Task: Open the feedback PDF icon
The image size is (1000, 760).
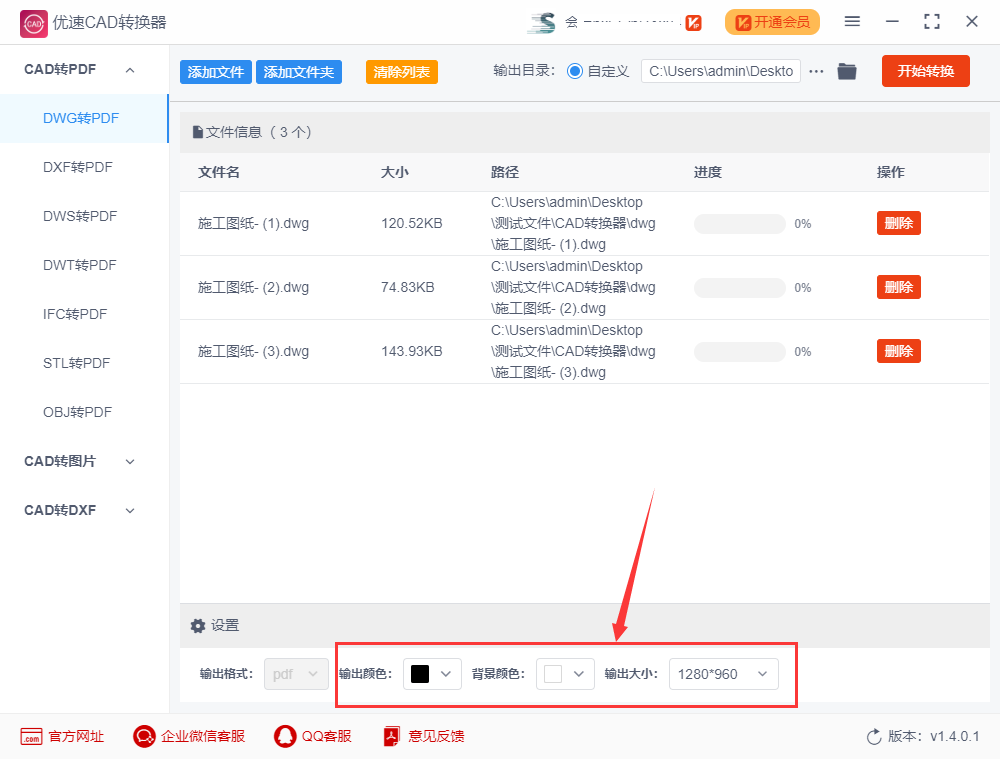Action: [392, 736]
